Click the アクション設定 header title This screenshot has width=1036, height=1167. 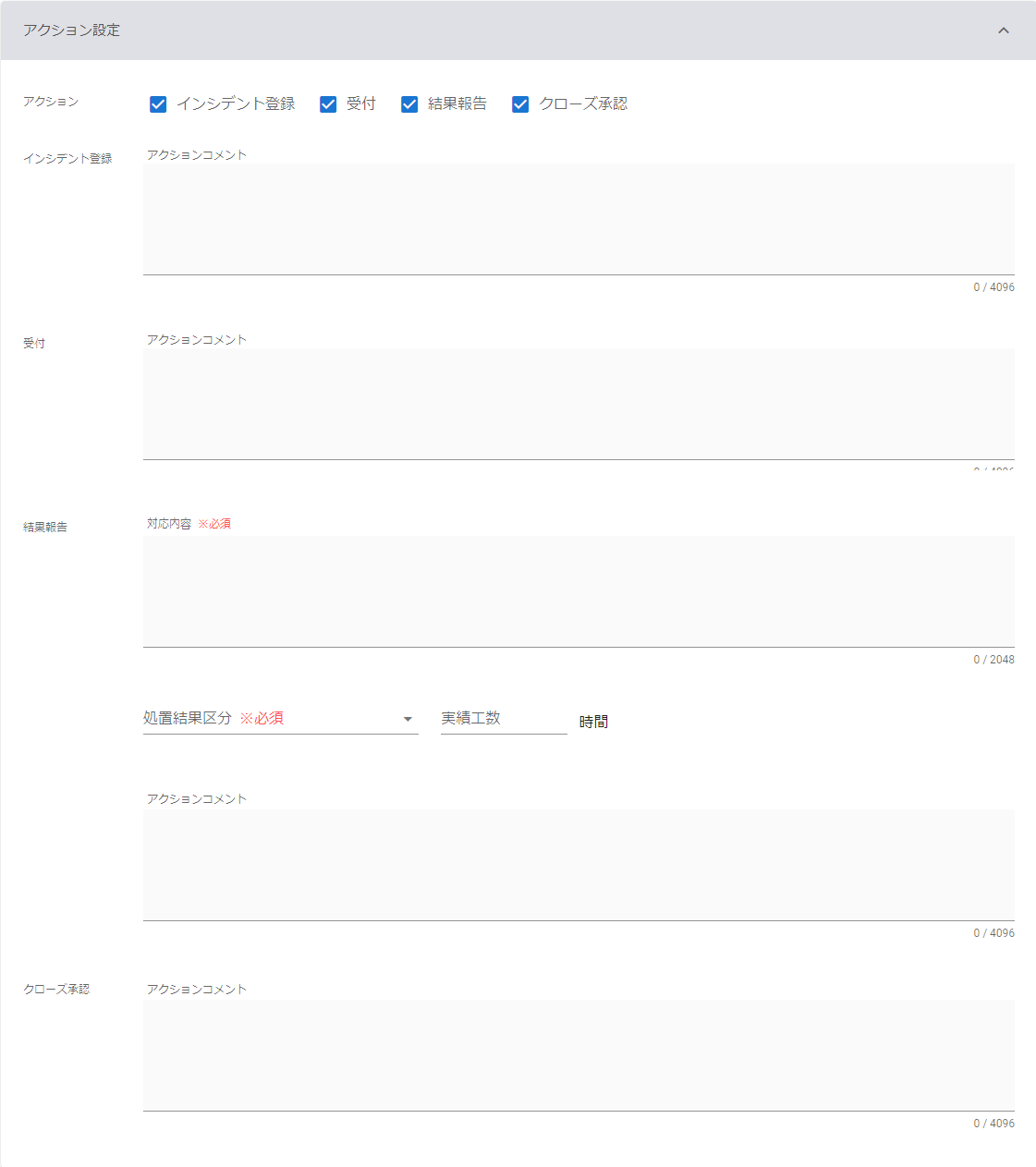(72, 30)
